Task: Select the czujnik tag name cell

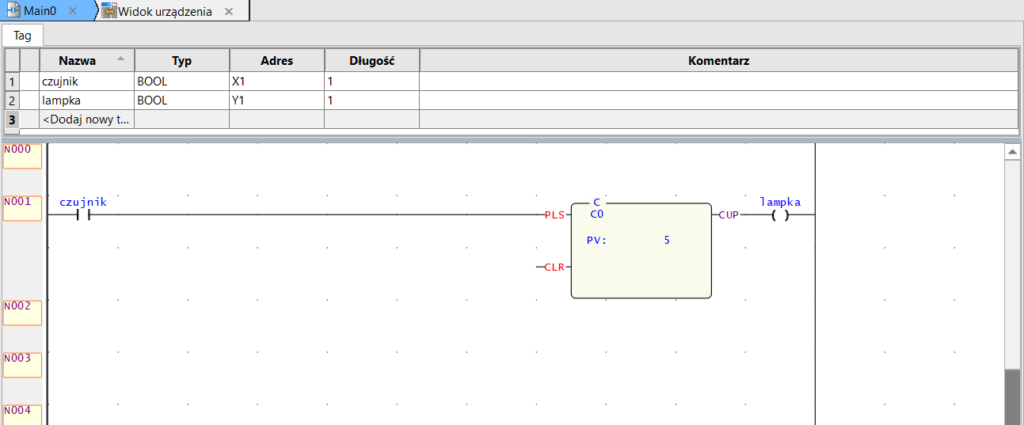Action: pyautogui.click(x=87, y=81)
